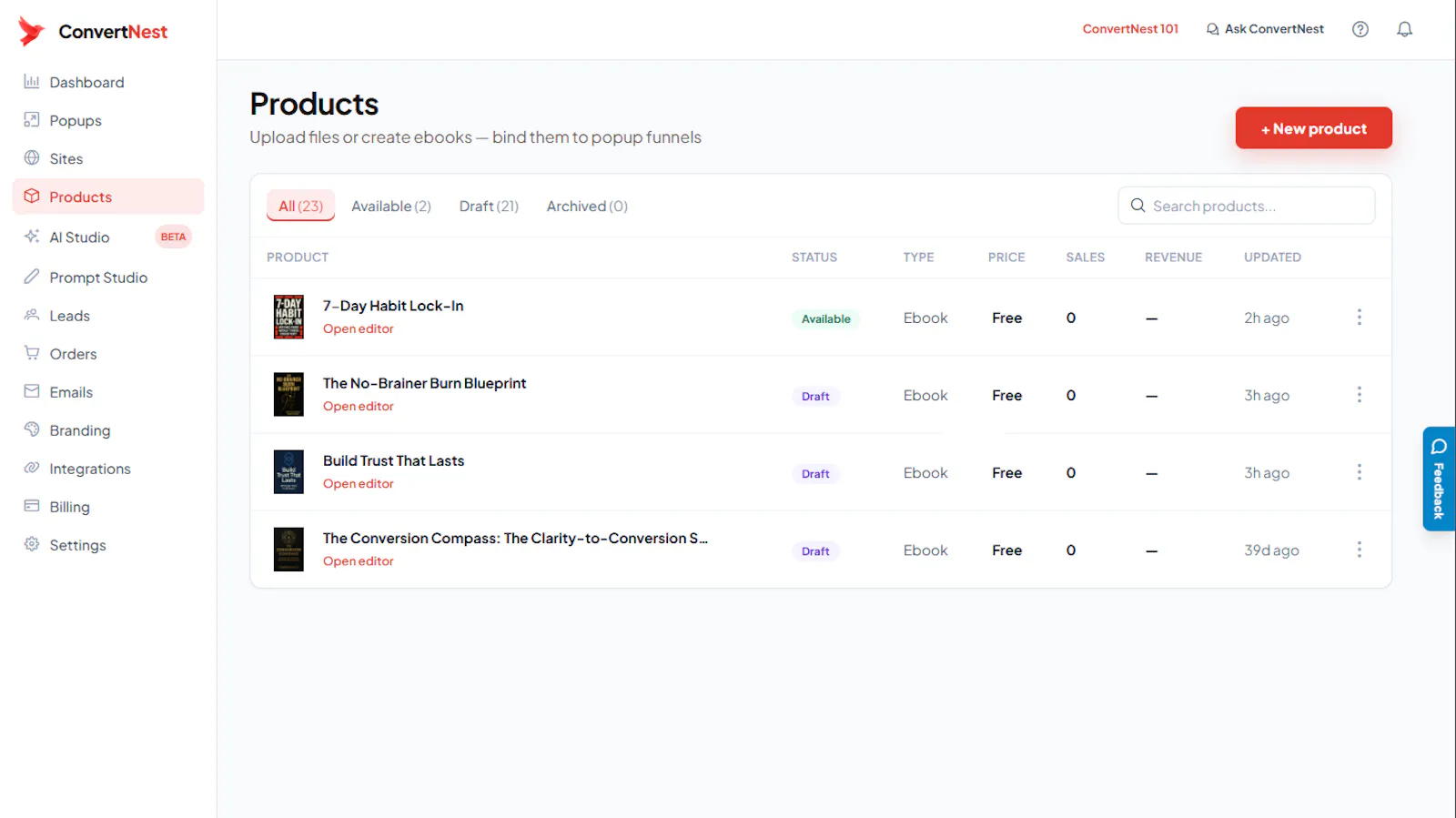
Task: Open options menu for The No-Brainer Burn Blueprint
Action: 1360,395
